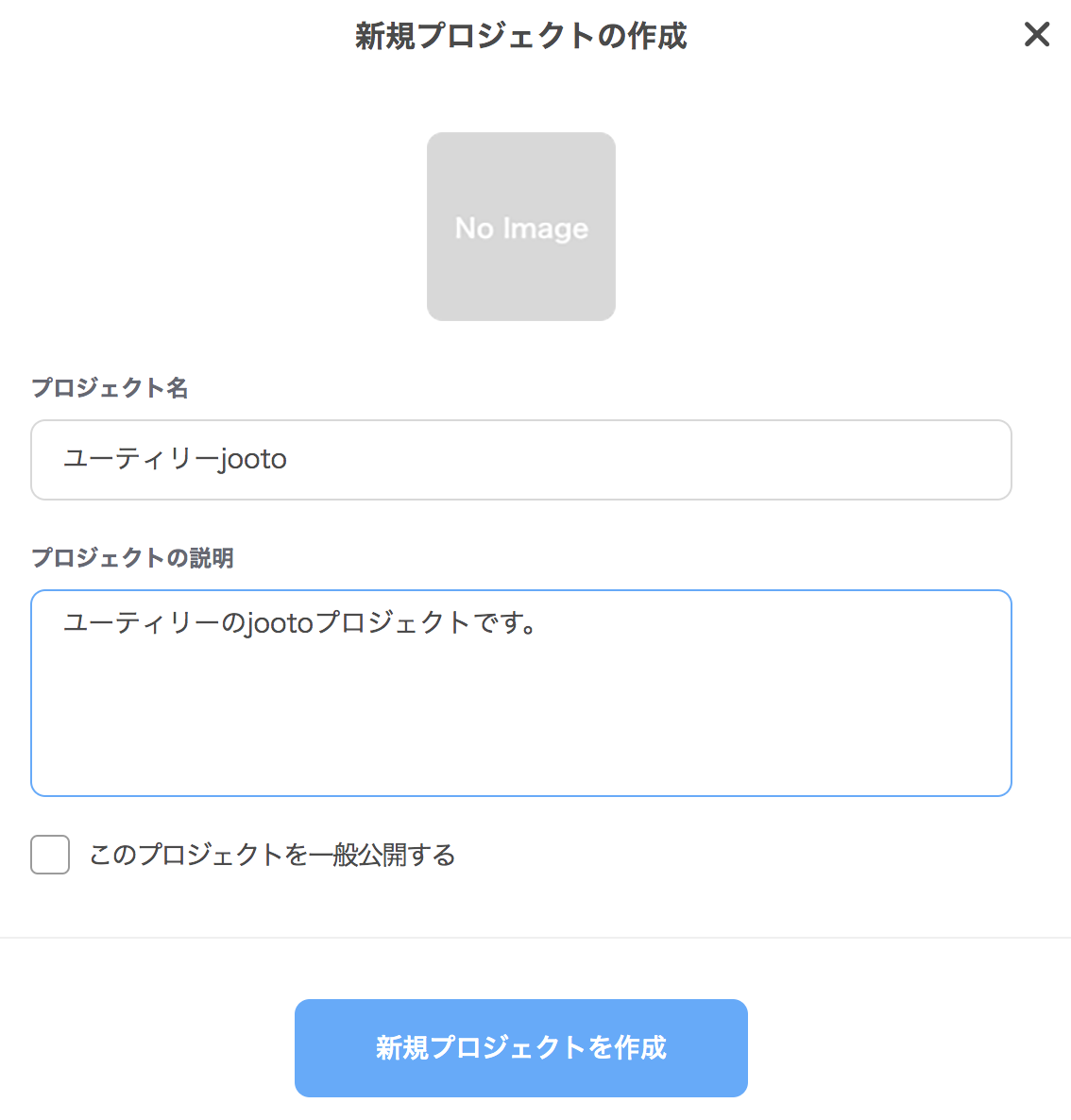Image resolution: width=1071 pixels, height=1120 pixels.
Task: Click the word 'jooto' in project name field
Action: click(253, 459)
